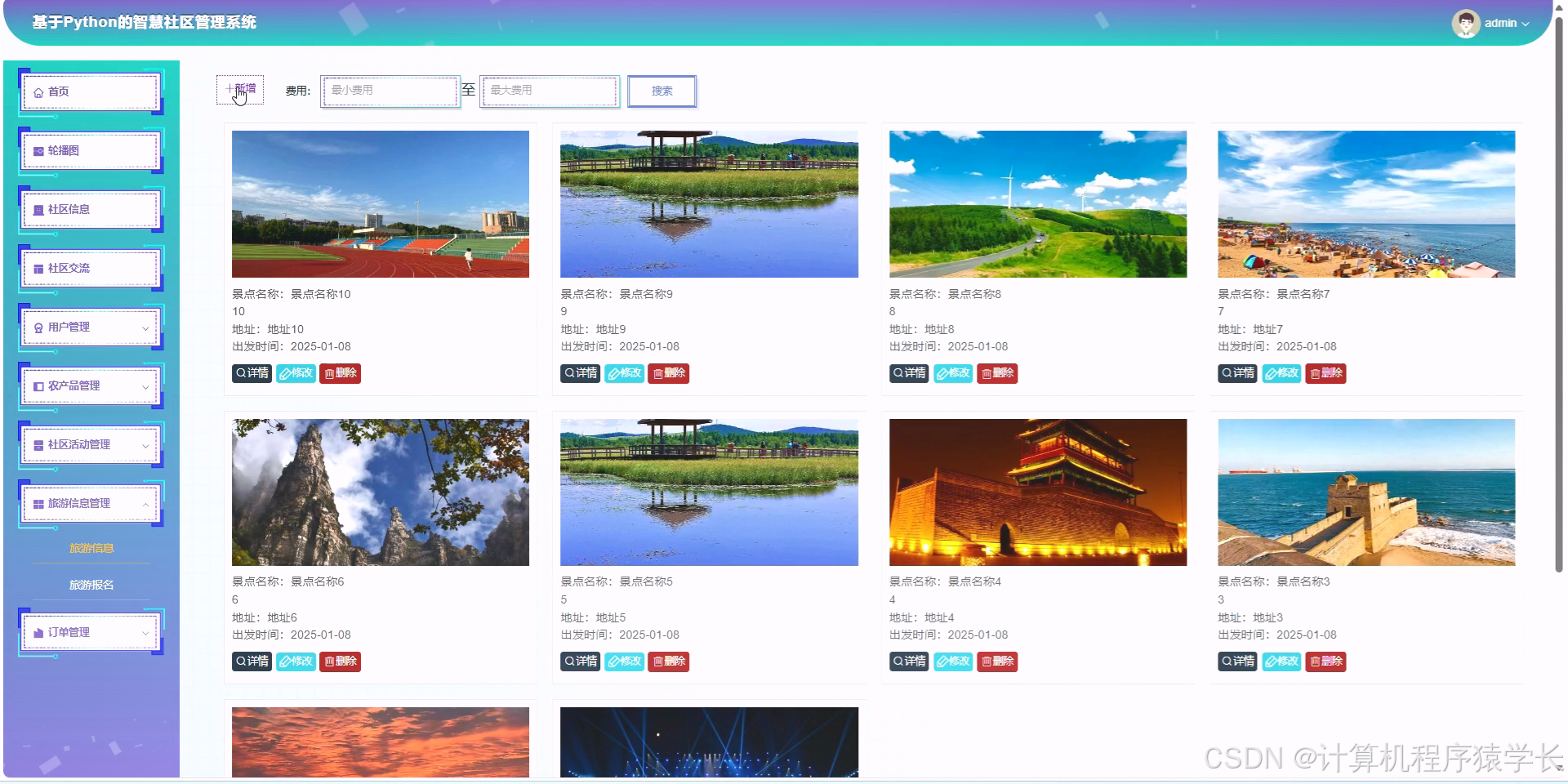
Task: Click the seaside wall photo of 景点名称3
Action: [1366, 492]
